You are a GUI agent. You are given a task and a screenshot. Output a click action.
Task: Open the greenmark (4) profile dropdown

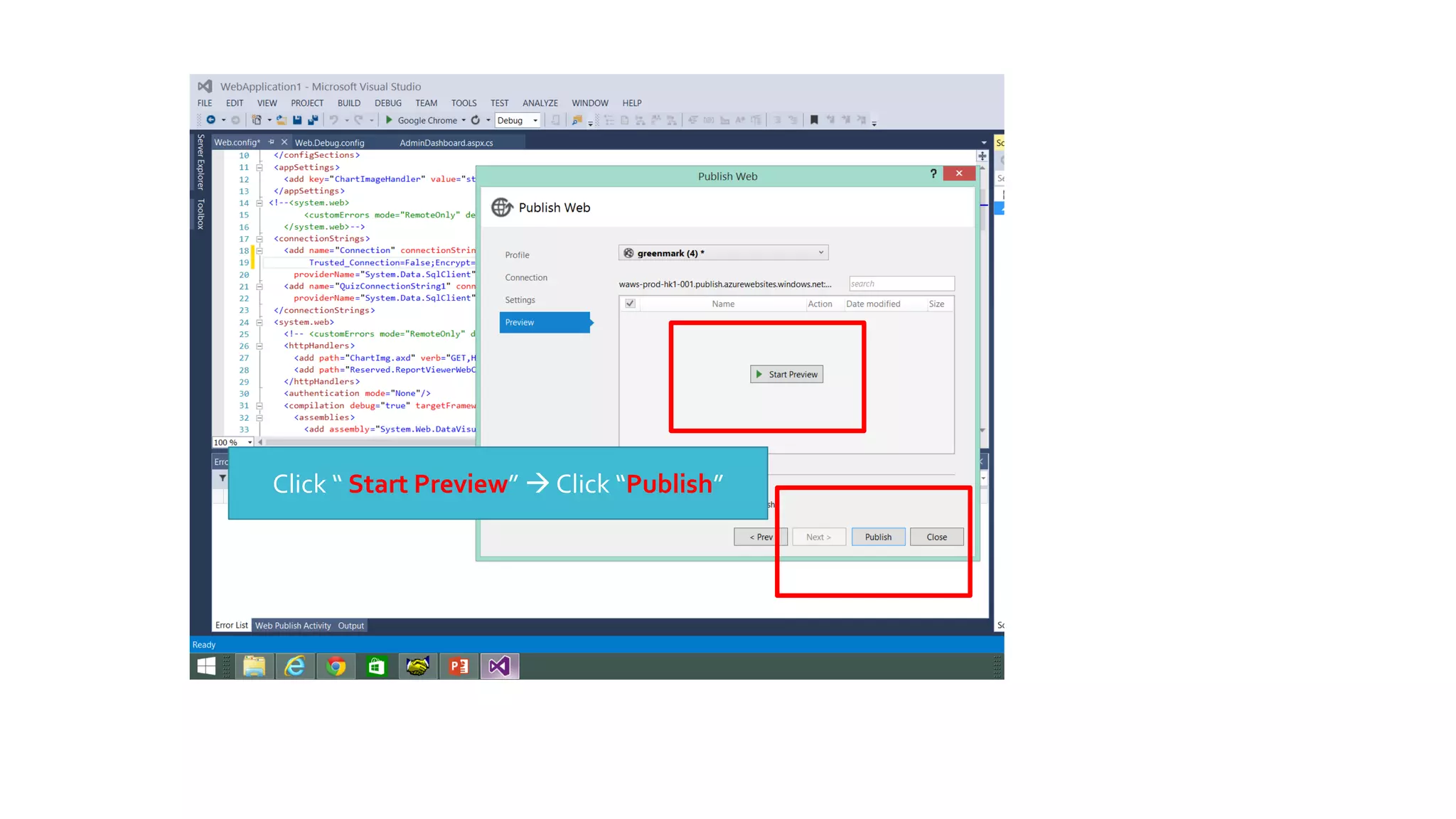coord(724,253)
